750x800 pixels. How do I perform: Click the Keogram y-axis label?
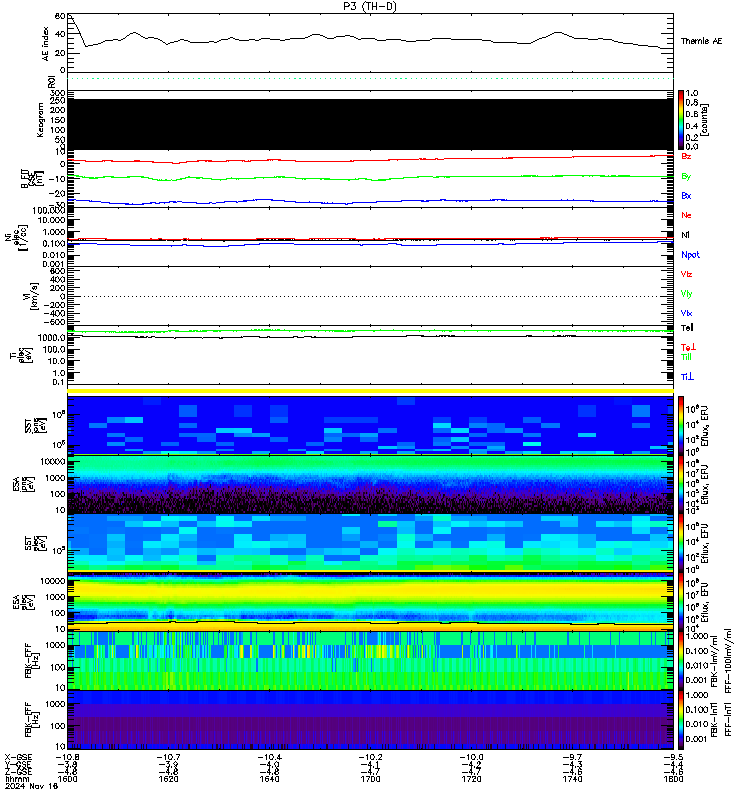click(40, 120)
